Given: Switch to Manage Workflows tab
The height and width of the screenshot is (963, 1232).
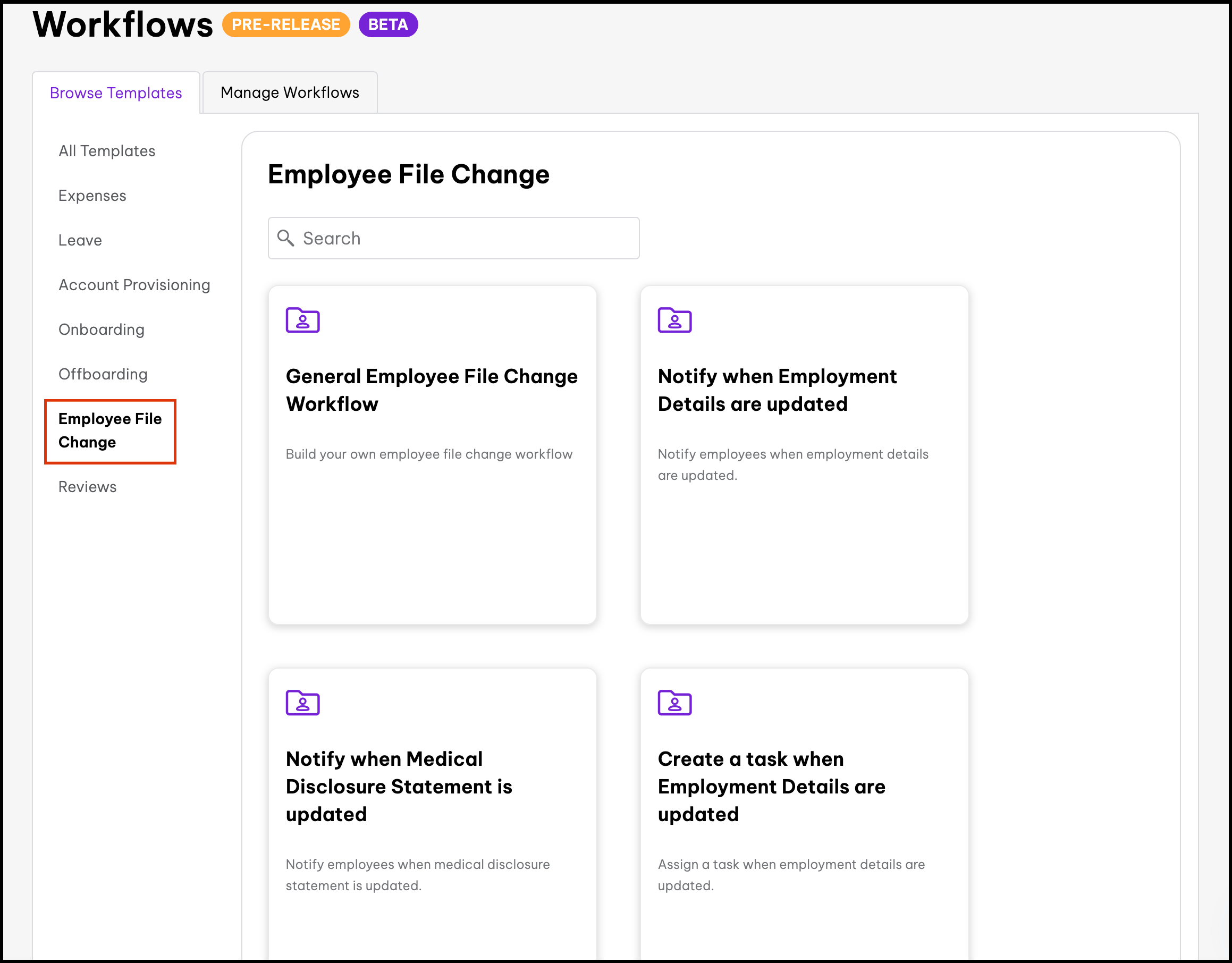Looking at the screenshot, I should coord(289,92).
